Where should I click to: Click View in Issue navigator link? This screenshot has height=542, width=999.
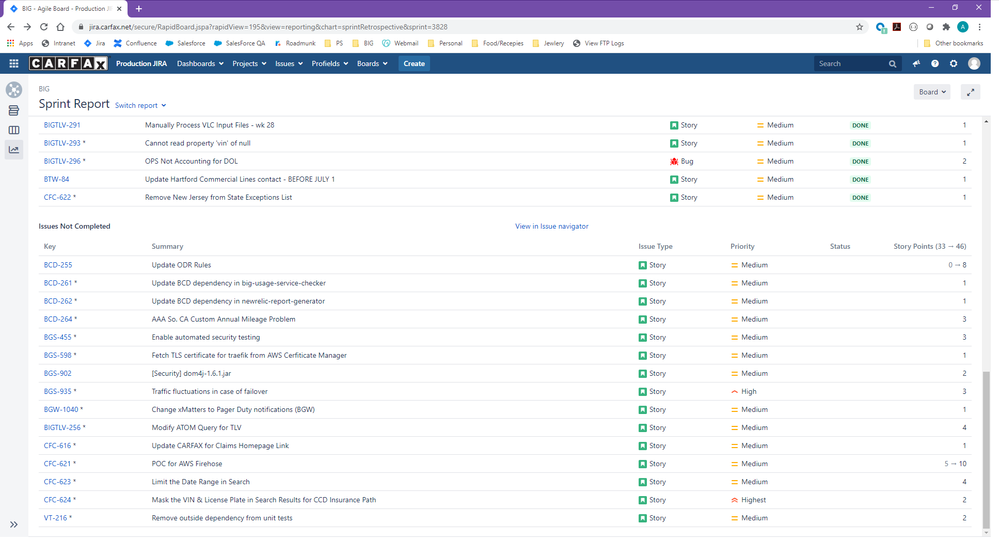(552, 227)
